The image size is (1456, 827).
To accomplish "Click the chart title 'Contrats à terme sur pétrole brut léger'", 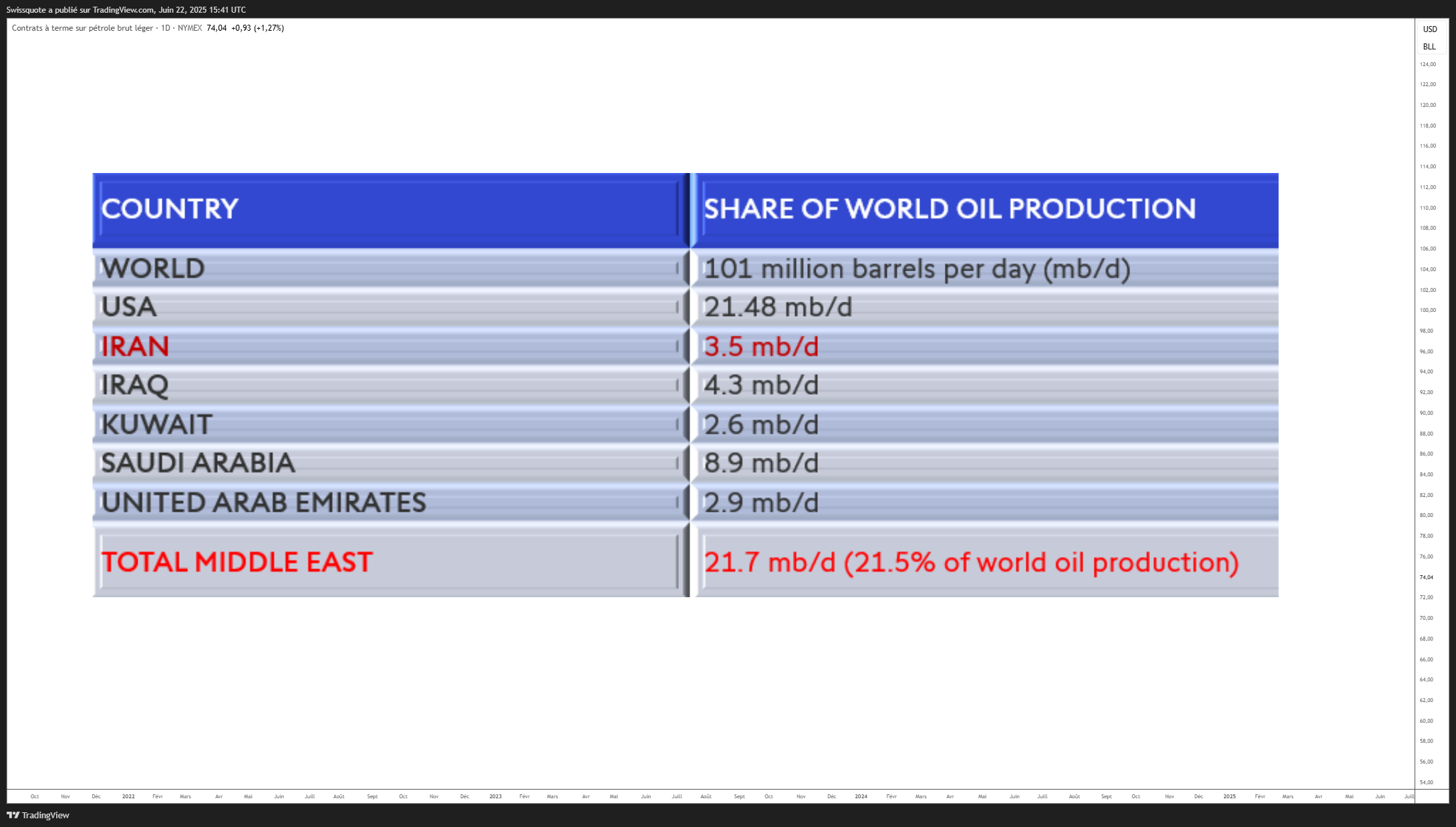I will coord(82,28).
